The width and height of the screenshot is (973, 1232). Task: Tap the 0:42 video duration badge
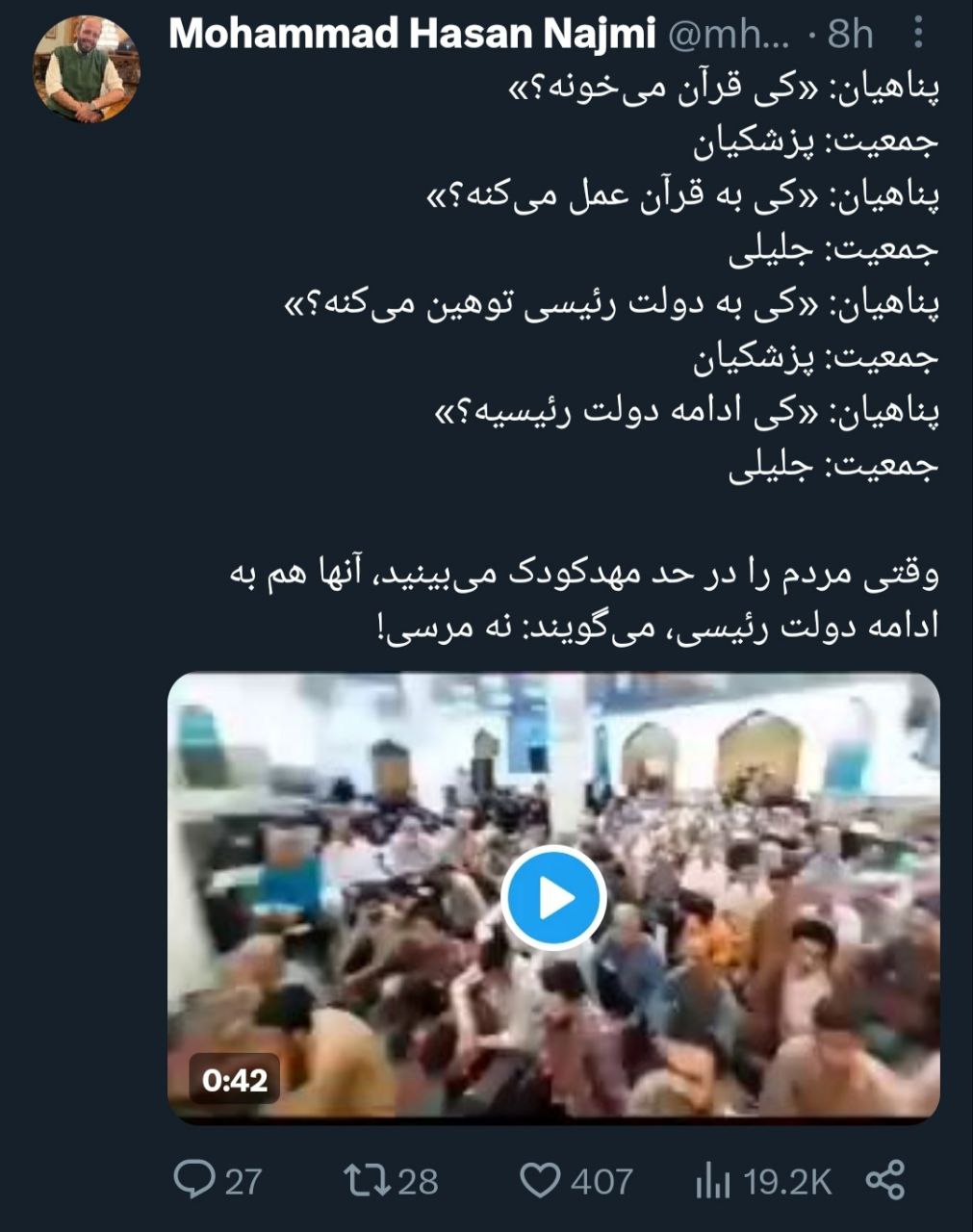235,1079
